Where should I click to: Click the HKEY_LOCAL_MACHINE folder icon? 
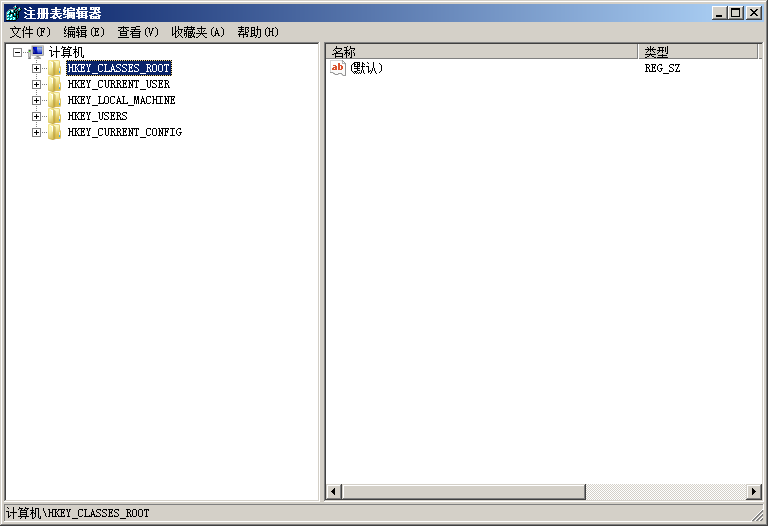coord(54,100)
